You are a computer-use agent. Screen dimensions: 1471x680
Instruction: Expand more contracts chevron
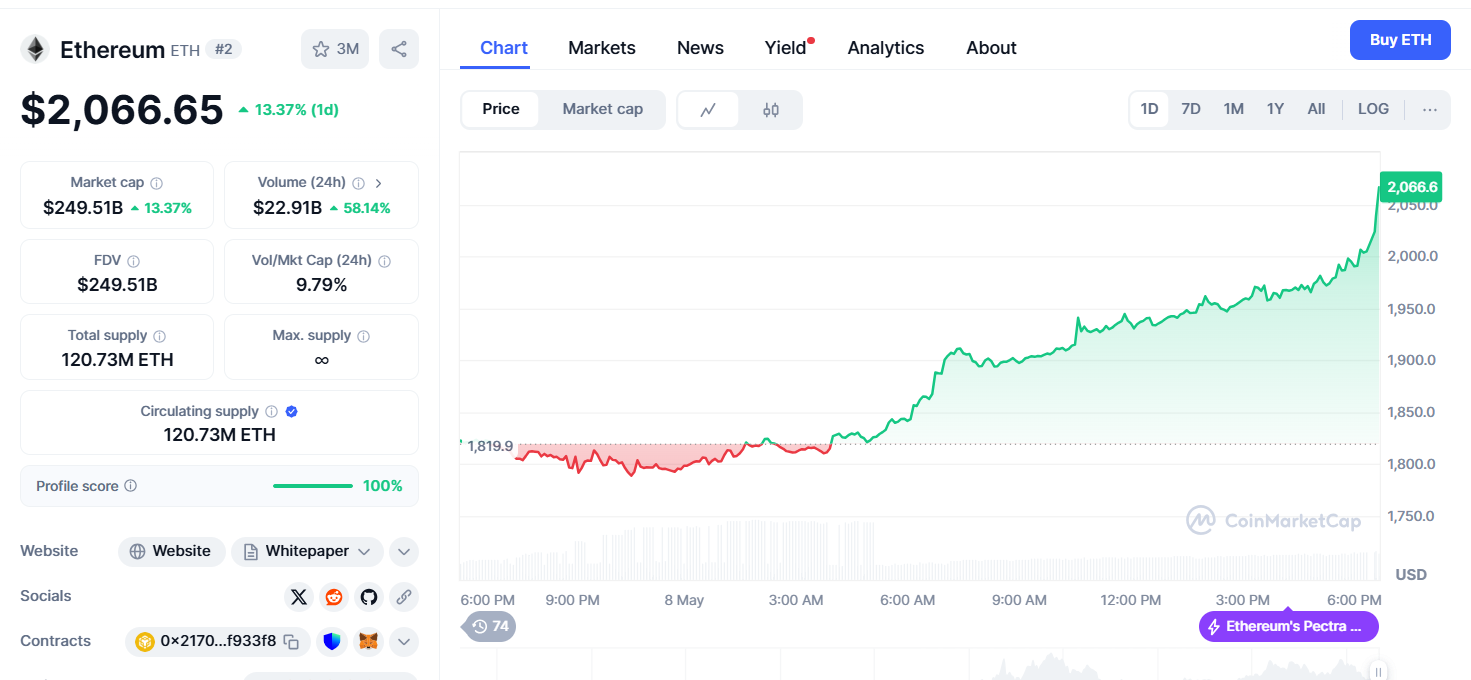click(x=403, y=641)
